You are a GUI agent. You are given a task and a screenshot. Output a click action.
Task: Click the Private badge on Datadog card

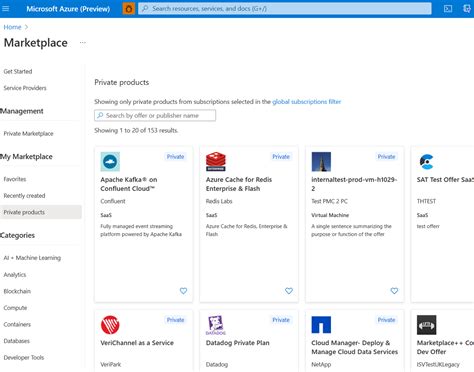click(x=281, y=320)
